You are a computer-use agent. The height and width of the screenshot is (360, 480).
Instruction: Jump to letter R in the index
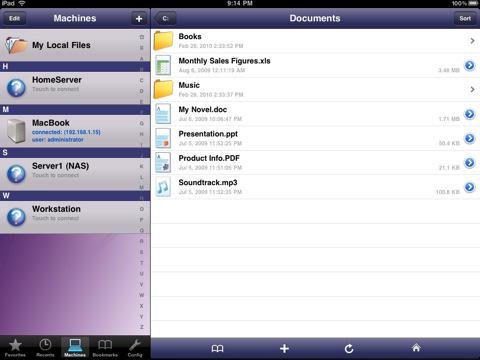click(142, 241)
